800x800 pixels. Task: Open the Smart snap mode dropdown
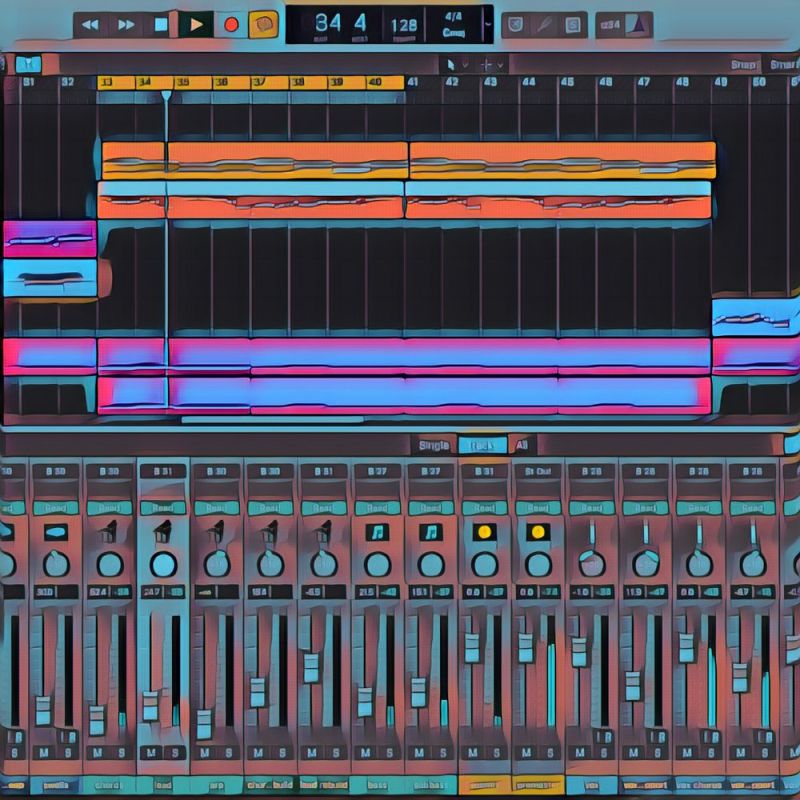784,65
